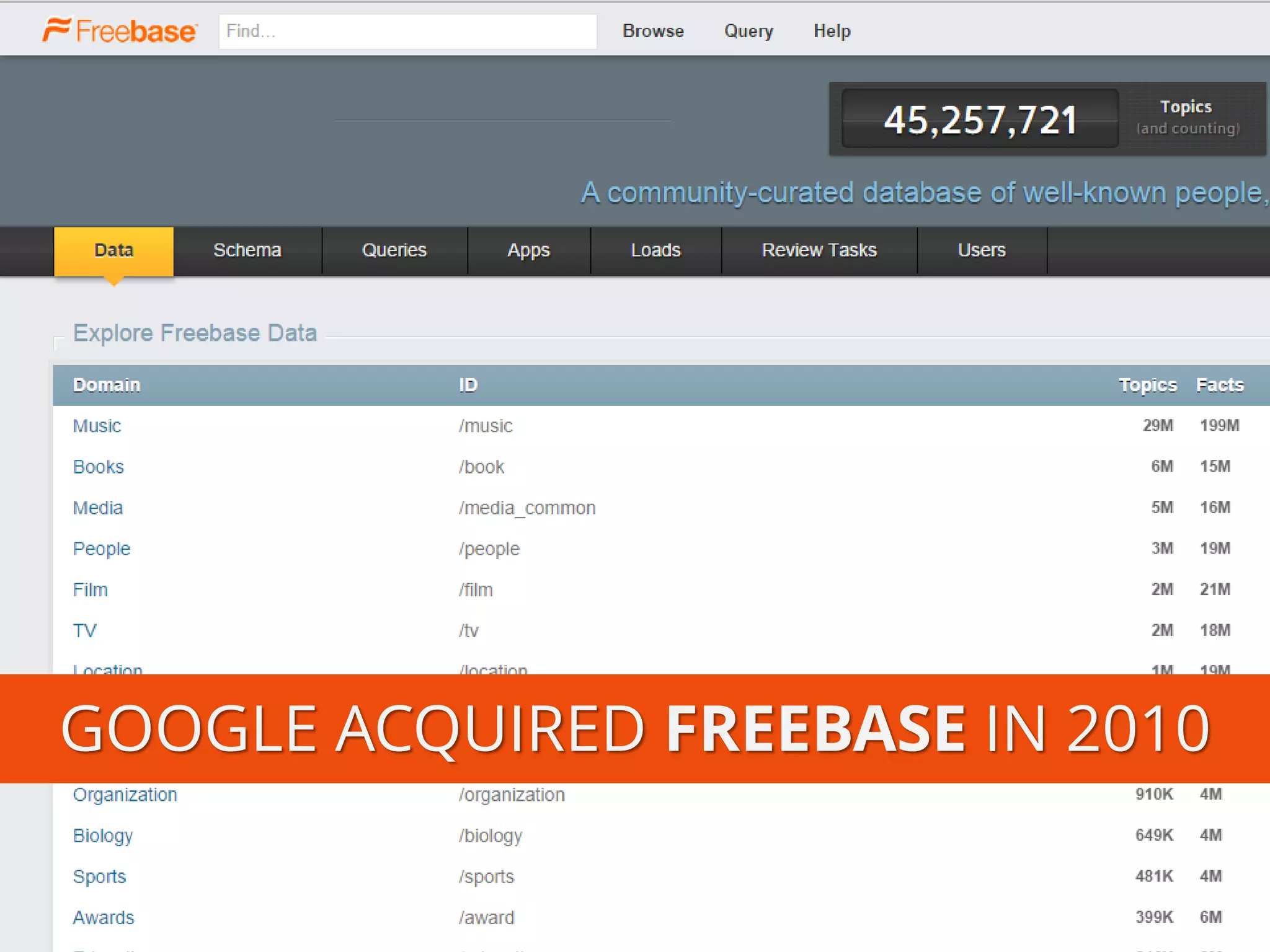Open the Biology domain link
This screenshot has height=952, width=1270.
[102, 835]
